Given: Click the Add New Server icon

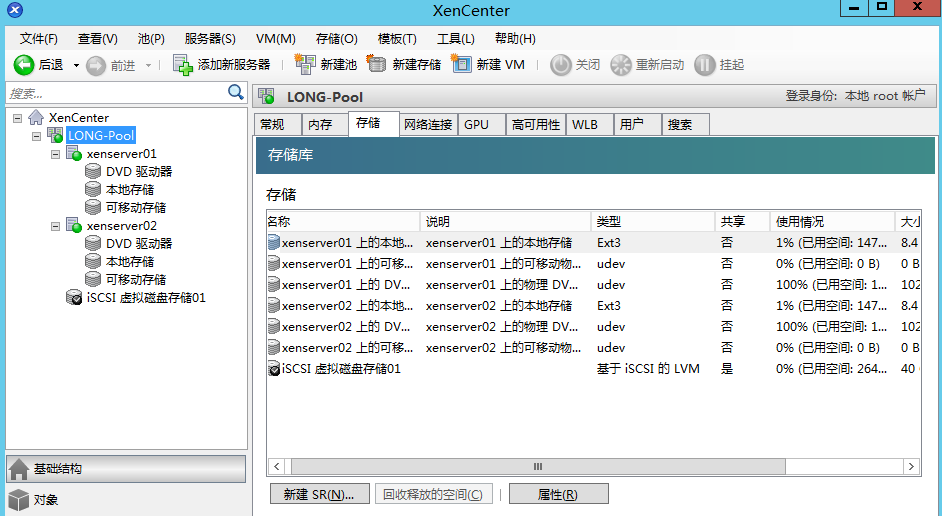Looking at the screenshot, I should 183,65.
